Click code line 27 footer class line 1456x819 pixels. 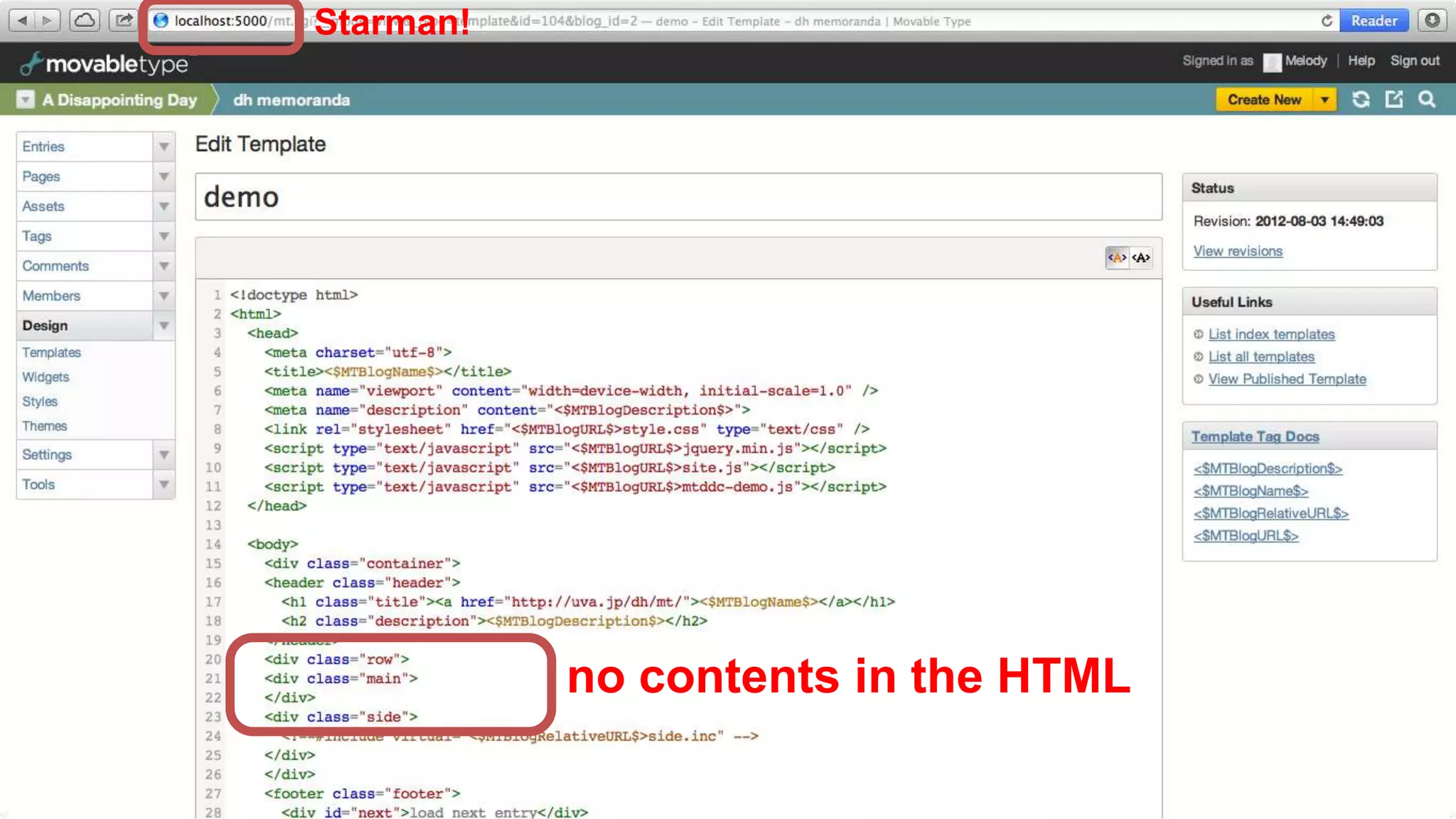[362, 794]
